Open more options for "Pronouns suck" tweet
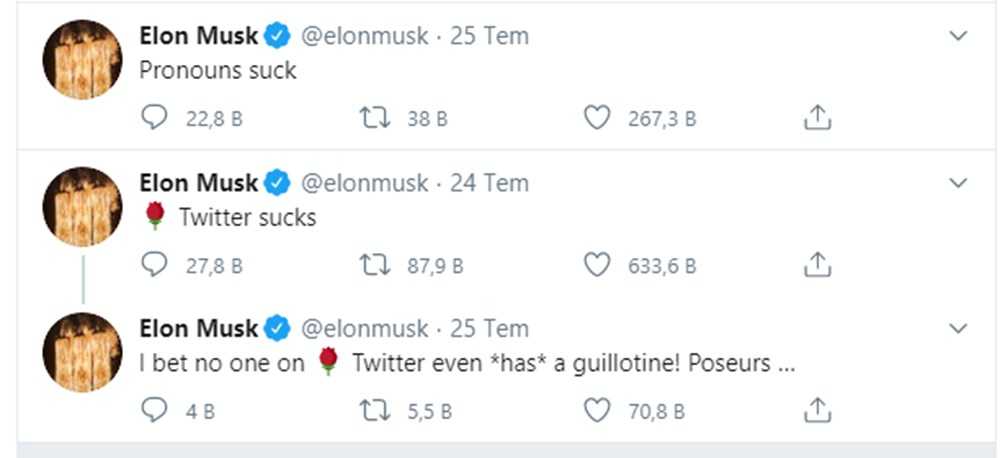The image size is (1000, 458). (x=958, y=37)
